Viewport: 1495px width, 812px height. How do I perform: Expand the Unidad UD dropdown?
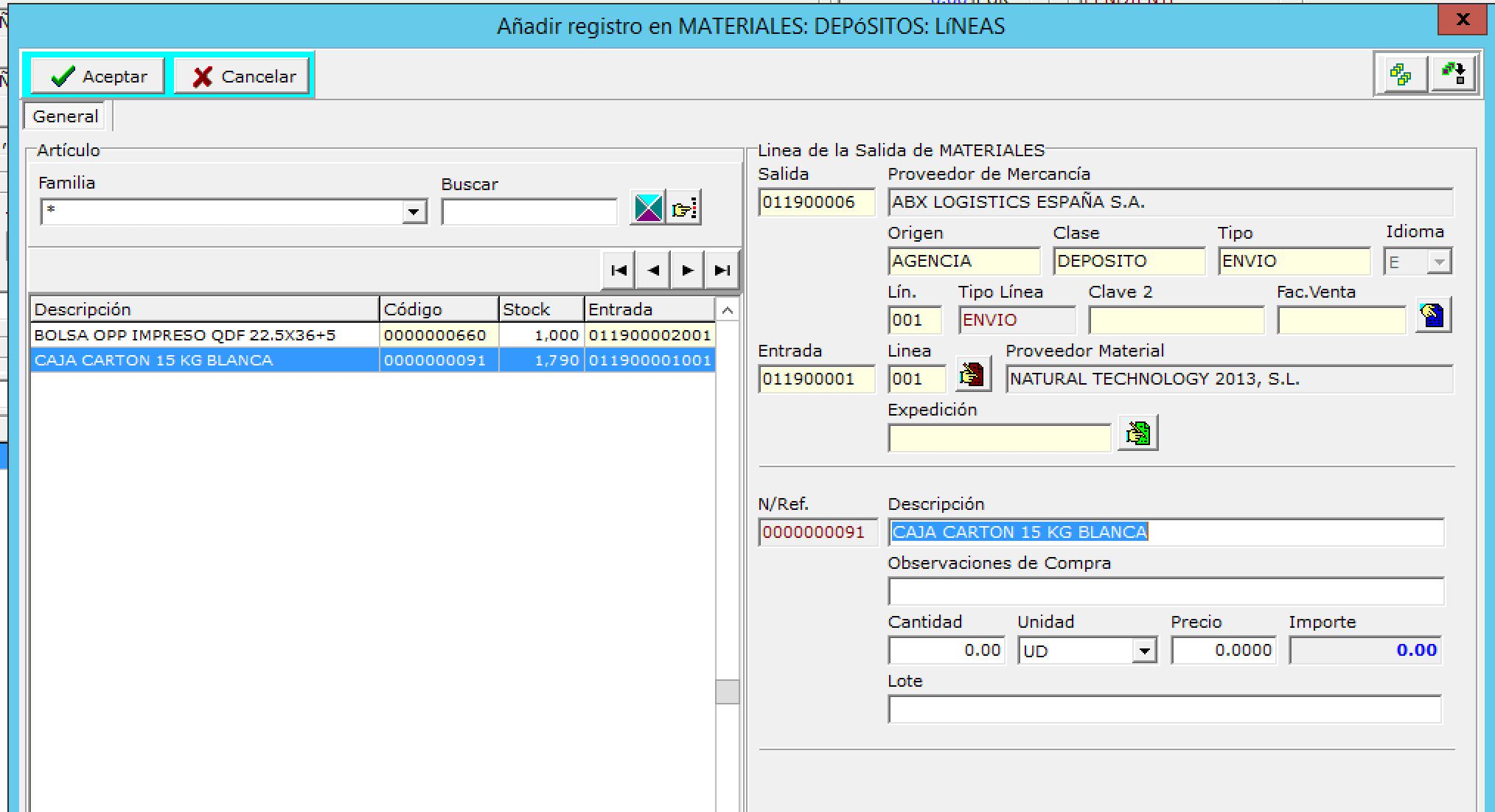(1144, 651)
